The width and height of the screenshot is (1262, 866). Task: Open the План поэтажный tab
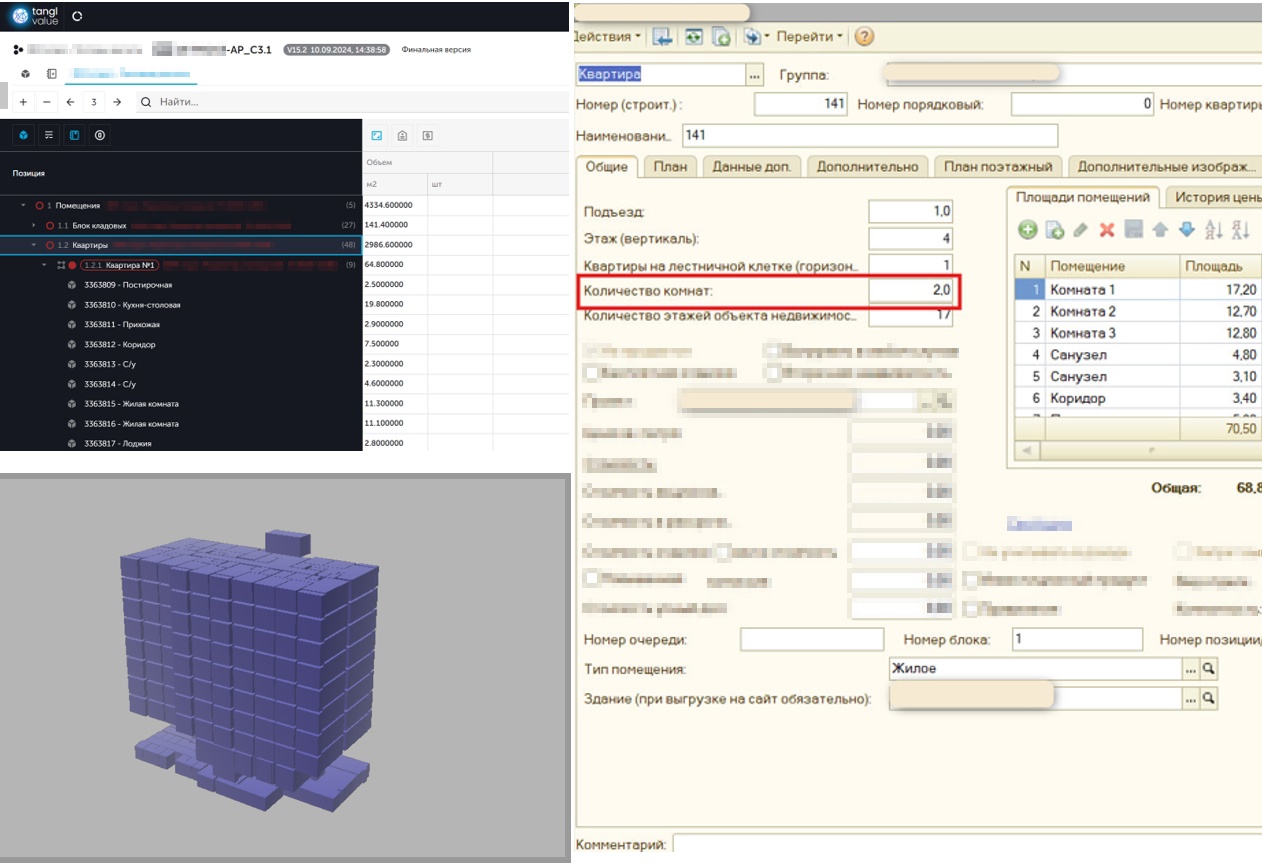click(x=997, y=167)
